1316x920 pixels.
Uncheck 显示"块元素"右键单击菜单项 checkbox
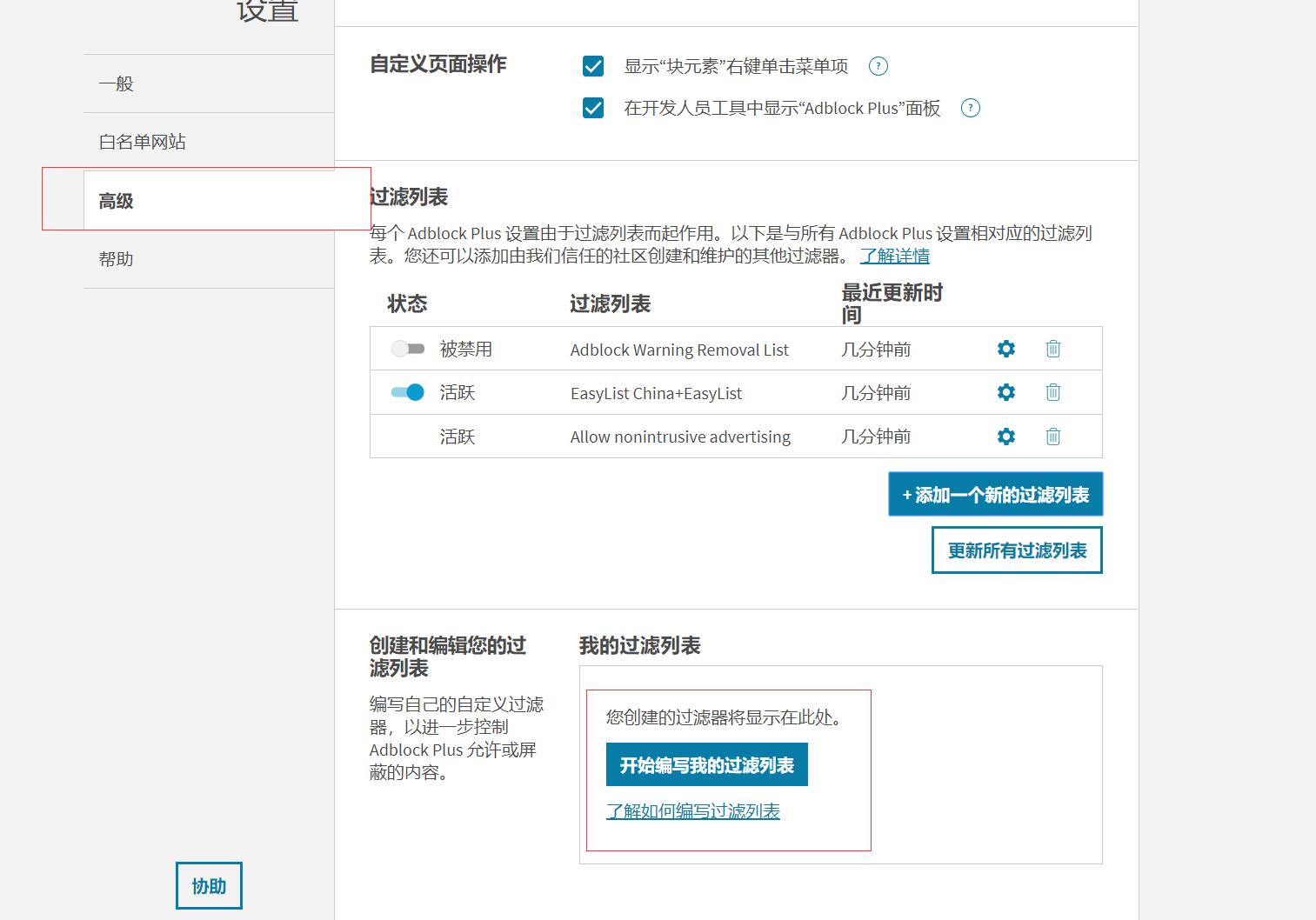pyautogui.click(x=593, y=66)
